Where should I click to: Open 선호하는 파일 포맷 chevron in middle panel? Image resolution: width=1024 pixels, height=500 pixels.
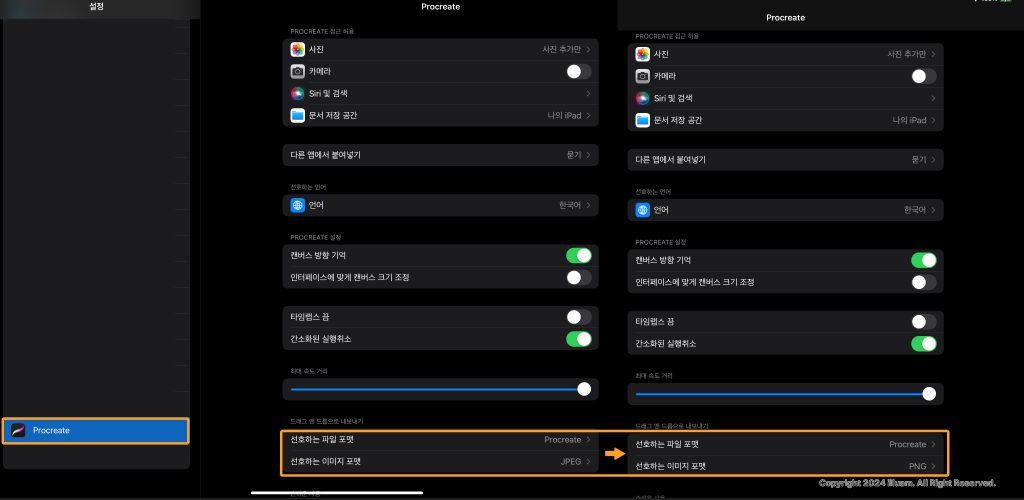pos(588,440)
